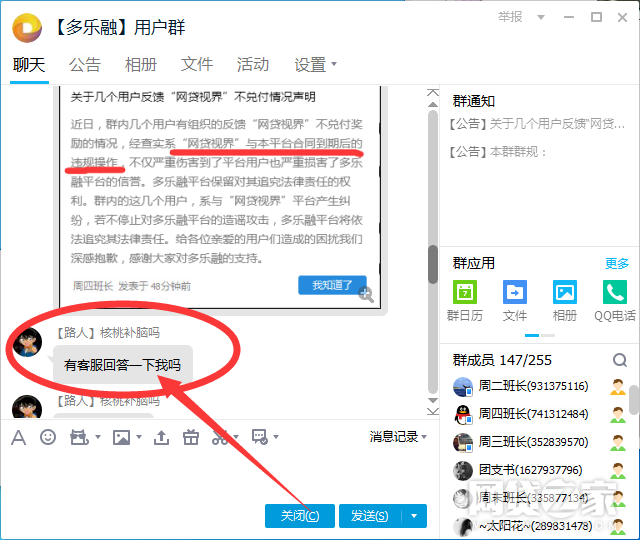The image size is (640, 540).
Task: Click the 我知道了 button
Action: [x=332, y=285]
